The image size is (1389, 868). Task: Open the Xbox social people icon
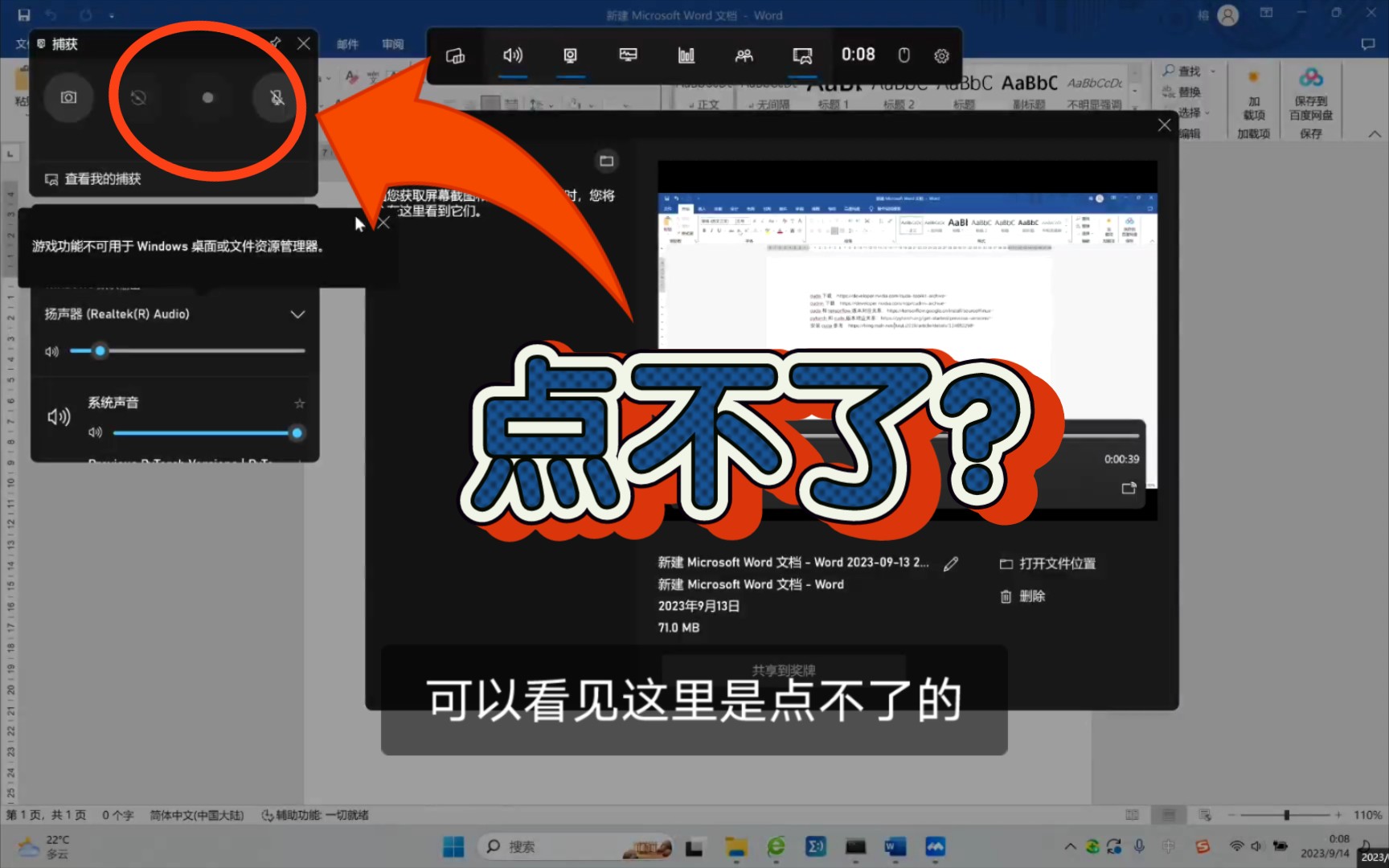pos(744,55)
